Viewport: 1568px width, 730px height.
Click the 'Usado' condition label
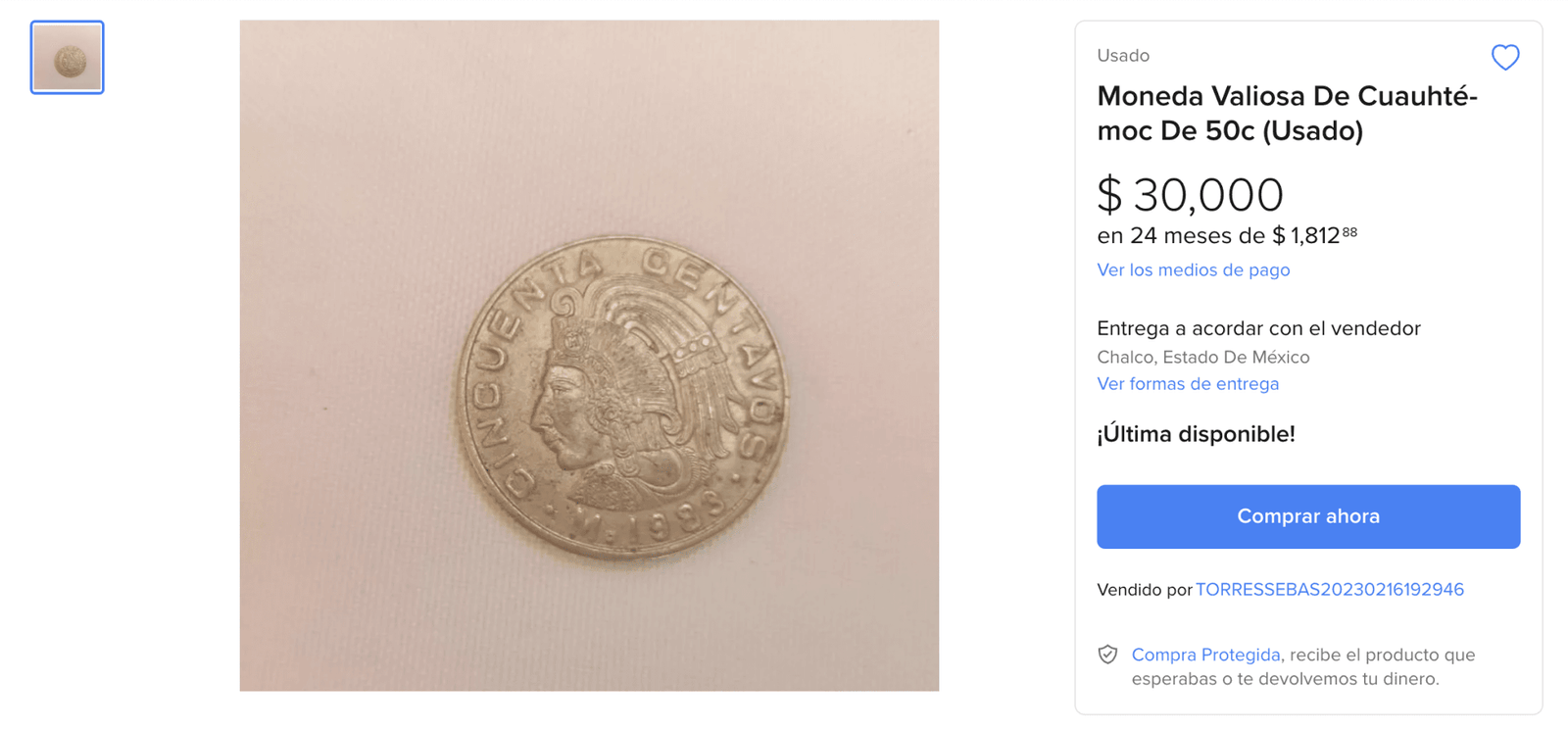1122,56
